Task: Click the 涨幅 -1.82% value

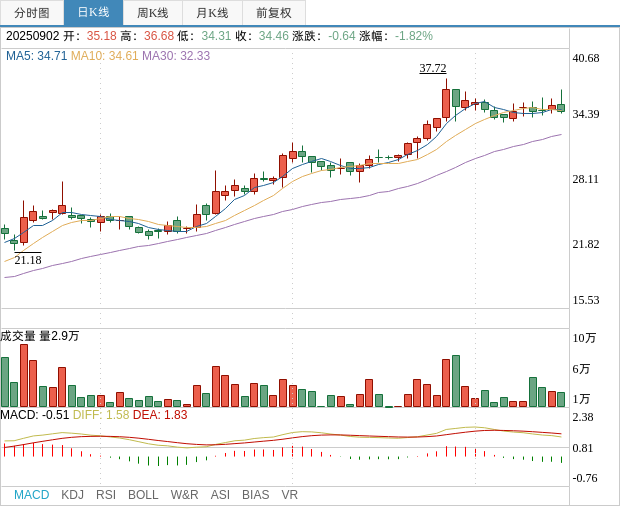Action: pos(414,36)
